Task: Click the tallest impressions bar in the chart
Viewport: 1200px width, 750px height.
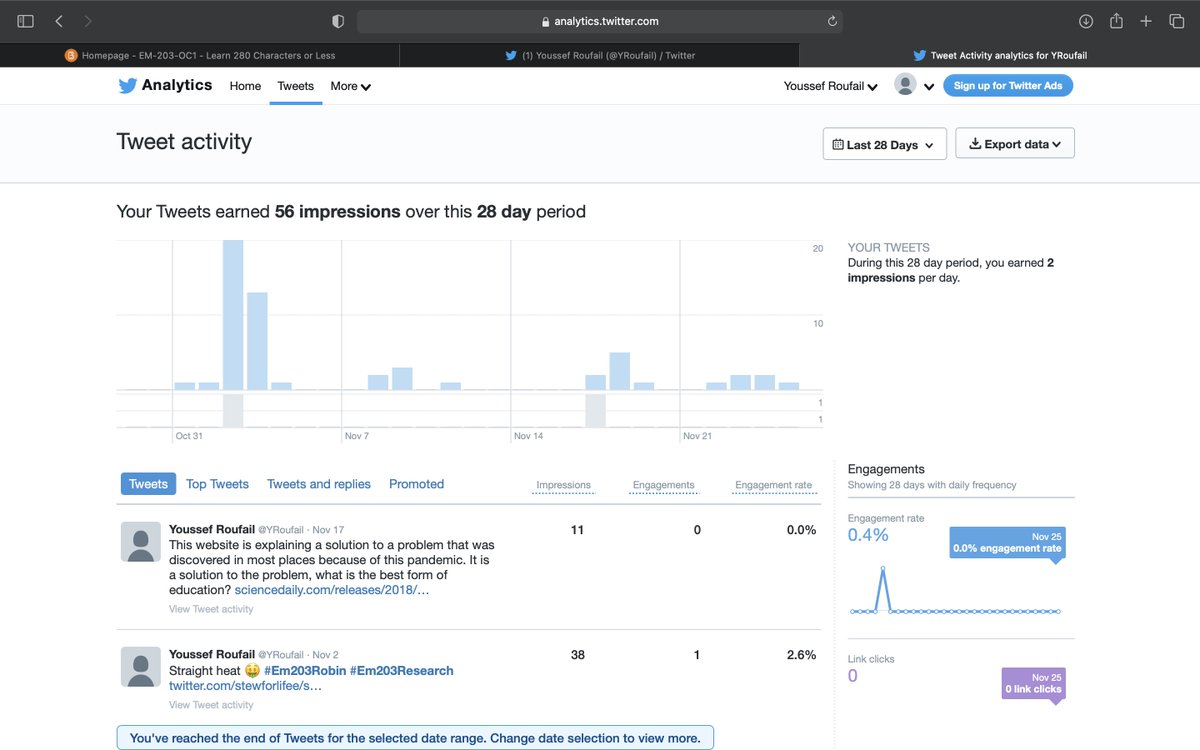Action: pyautogui.click(x=233, y=315)
